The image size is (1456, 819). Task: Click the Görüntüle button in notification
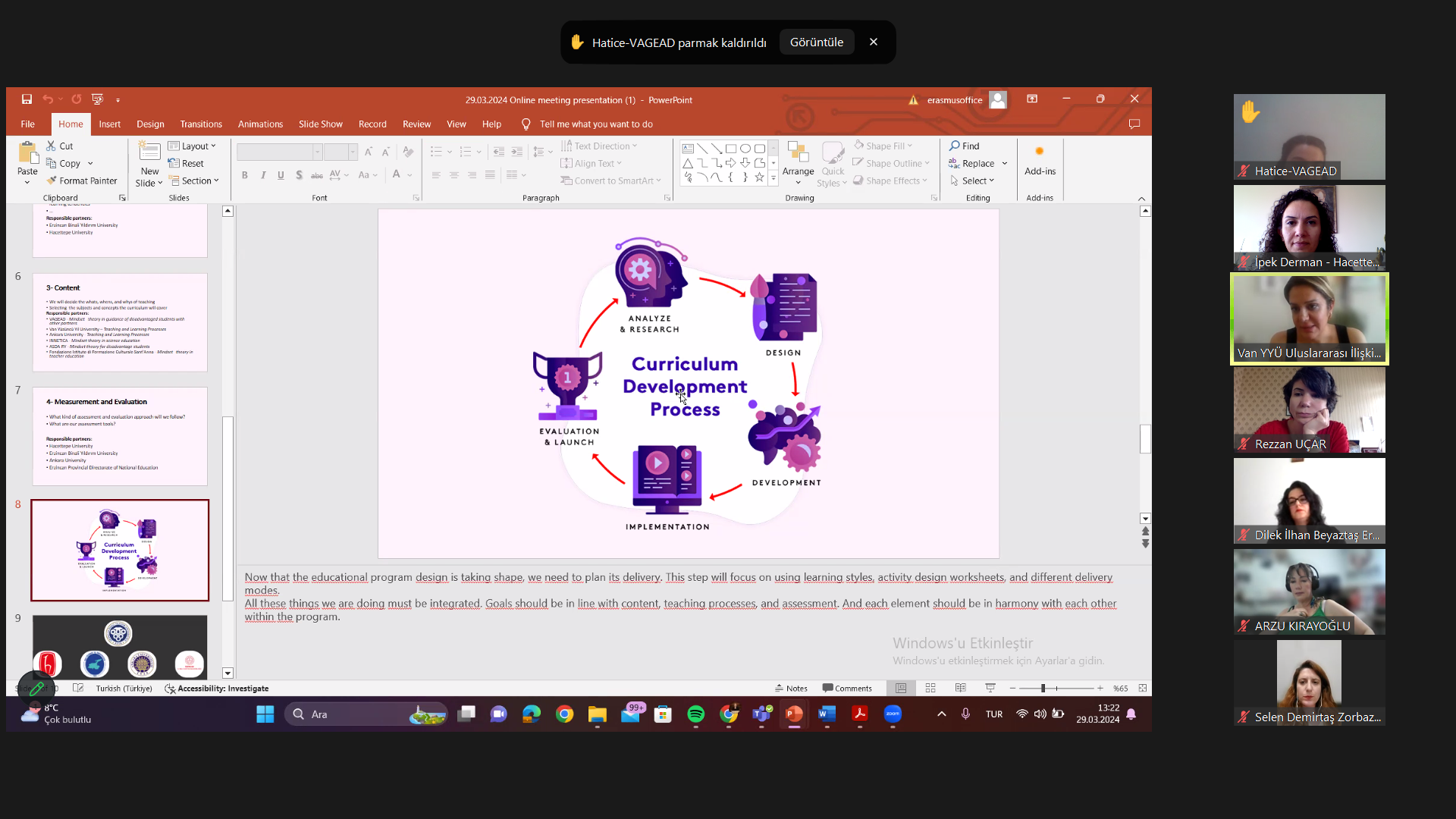816,42
